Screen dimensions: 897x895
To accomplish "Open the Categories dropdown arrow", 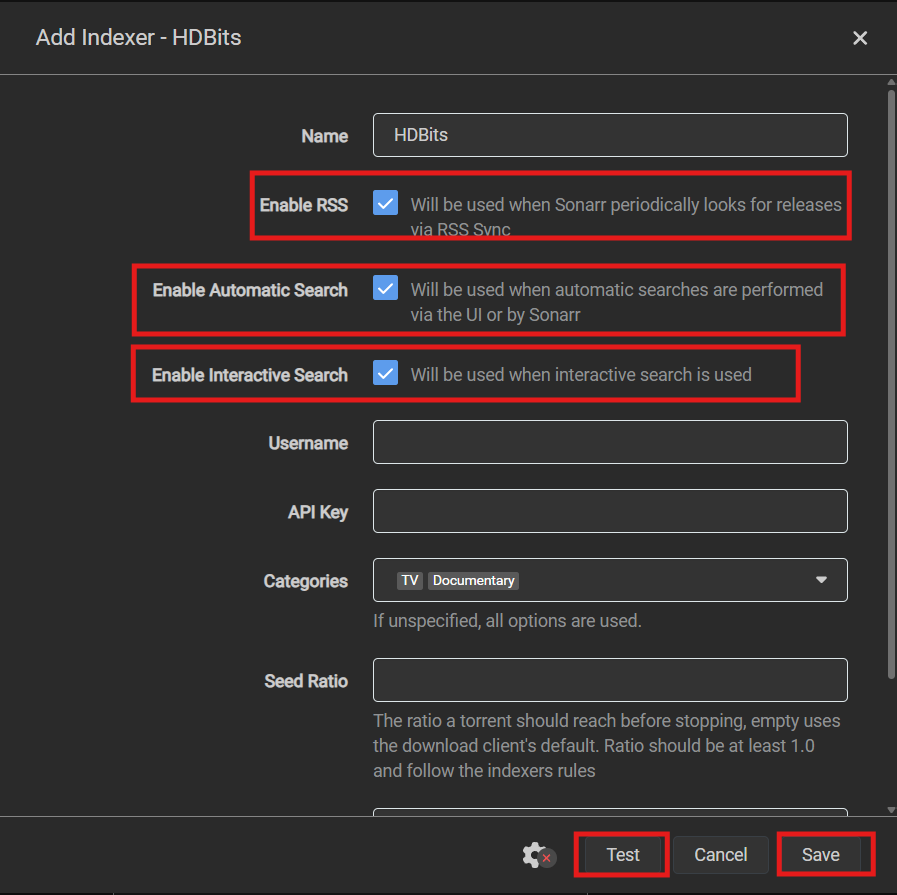I will tap(821, 580).
